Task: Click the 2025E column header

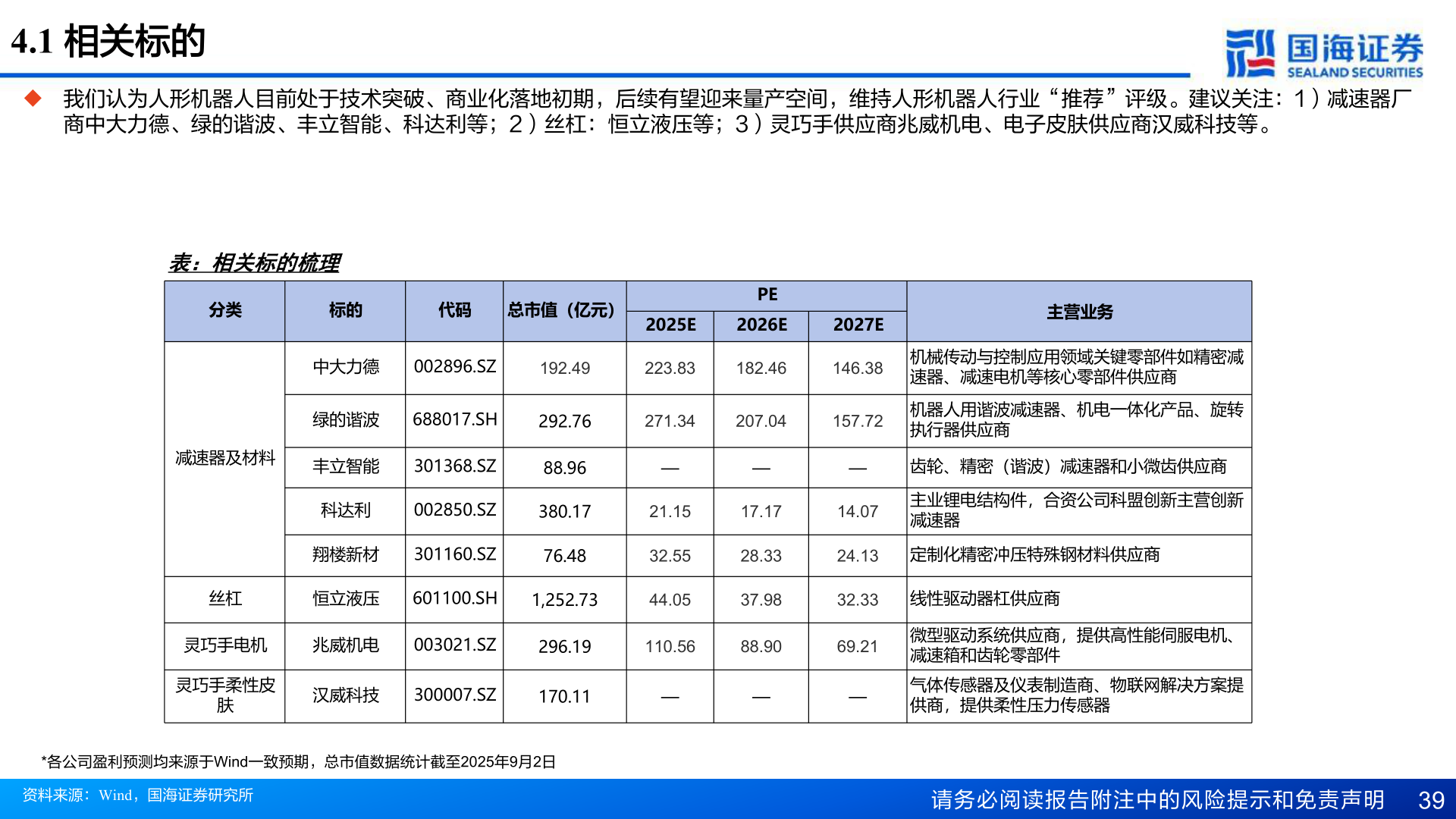Action: [670, 325]
